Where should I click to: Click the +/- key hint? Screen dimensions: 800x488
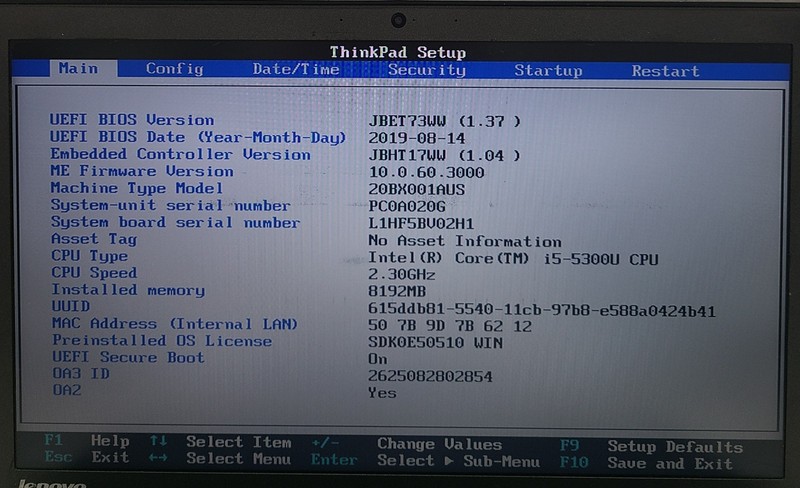325,443
